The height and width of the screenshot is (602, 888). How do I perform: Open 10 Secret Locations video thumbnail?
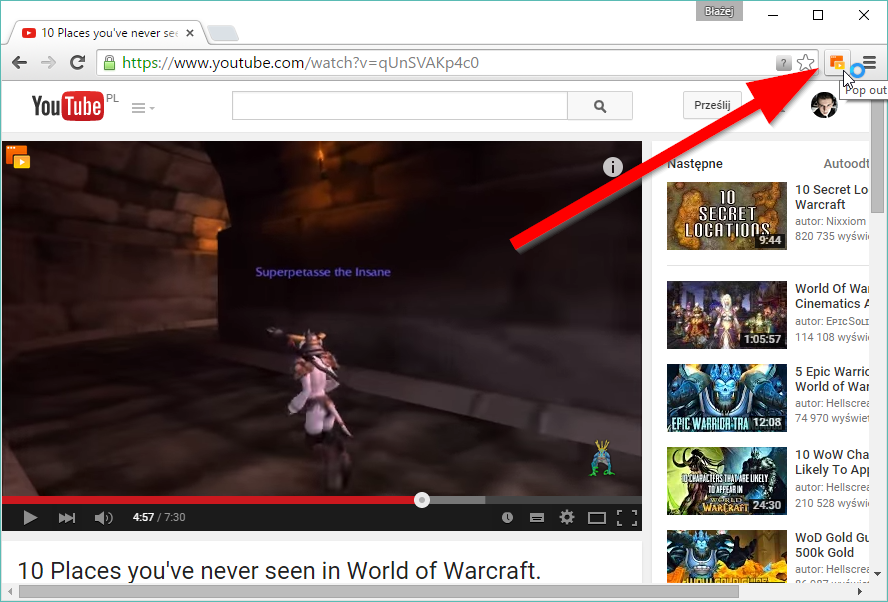[727, 216]
